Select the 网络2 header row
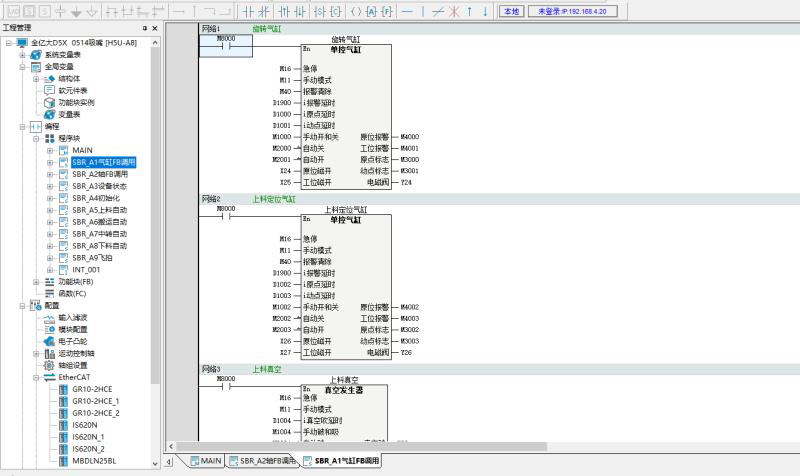Viewport: 800px width, 476px height. point(500,199)
